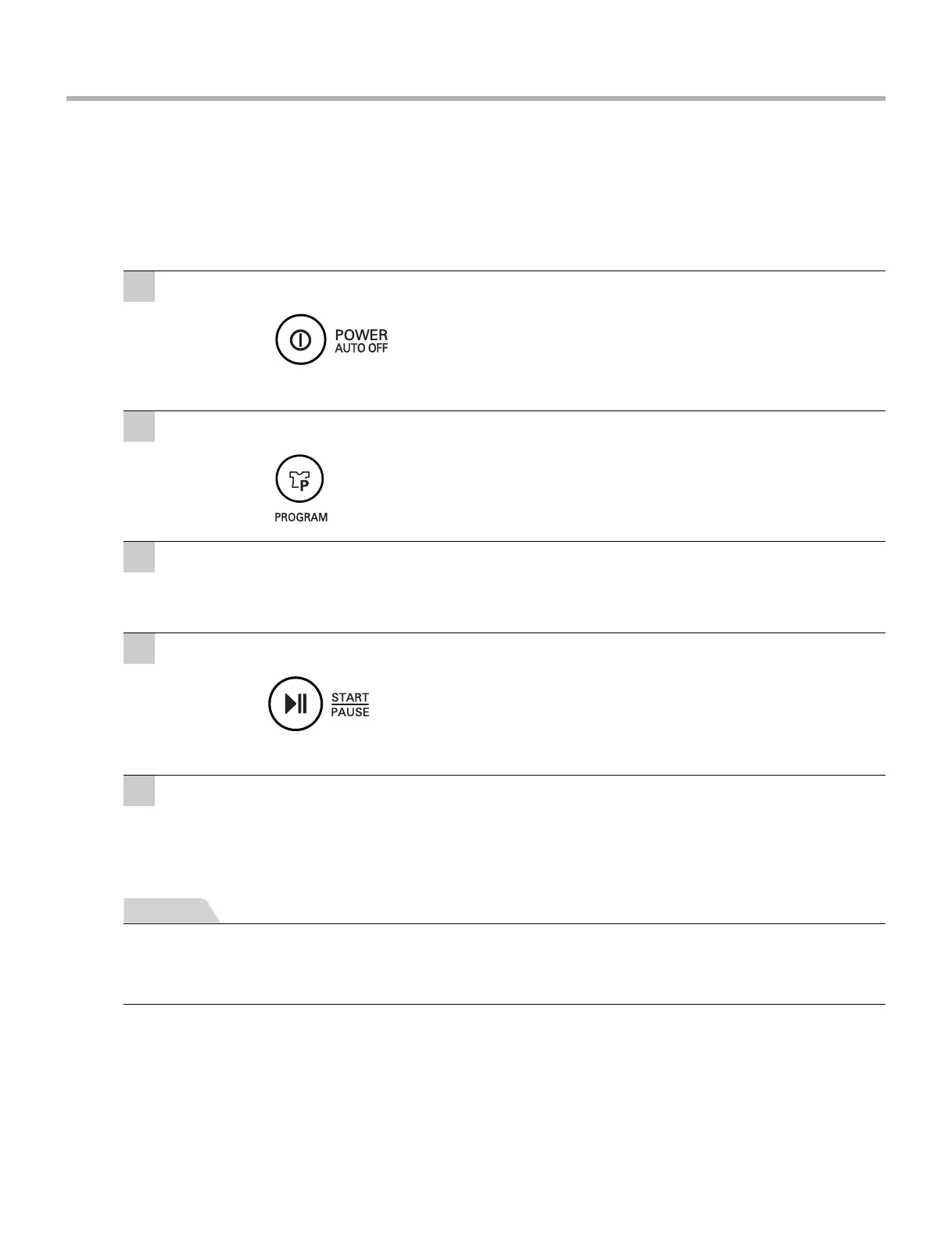Screen dimensions: 952x1240
Task: Click the Start/Pause play icon
Action: [x=295, y=704]
